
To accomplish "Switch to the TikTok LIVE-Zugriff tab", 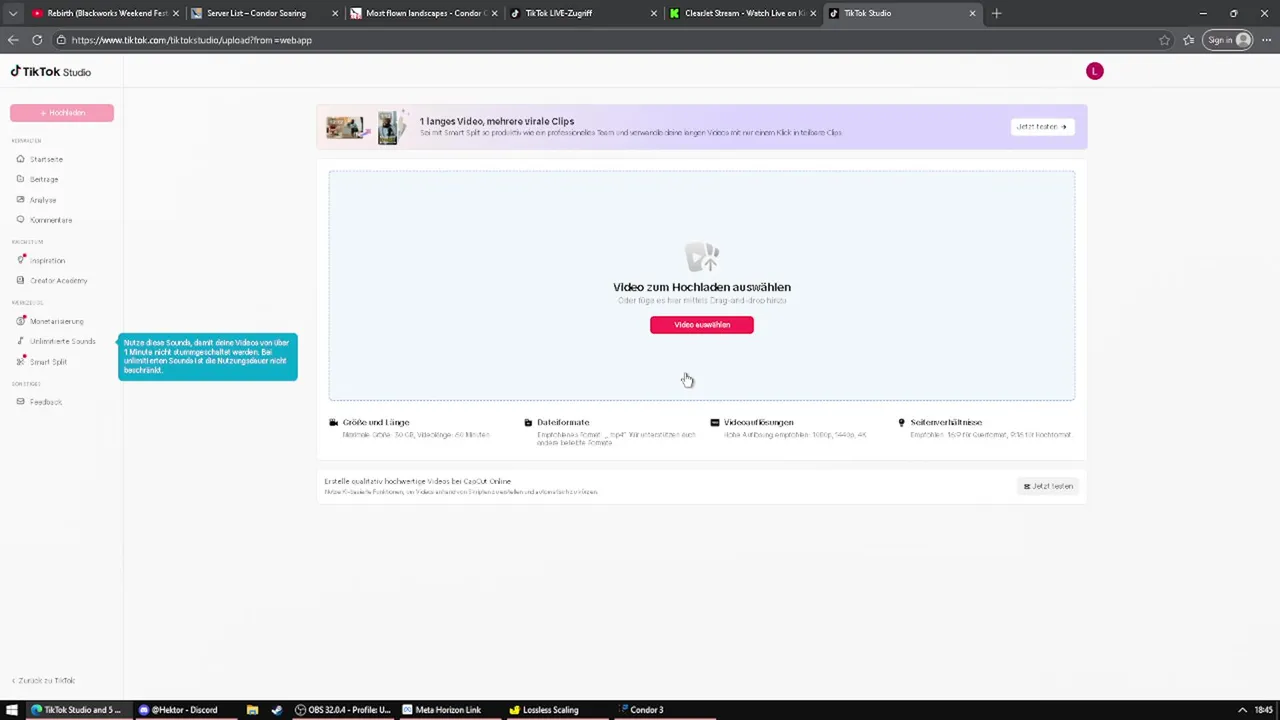I will [583, 13].
